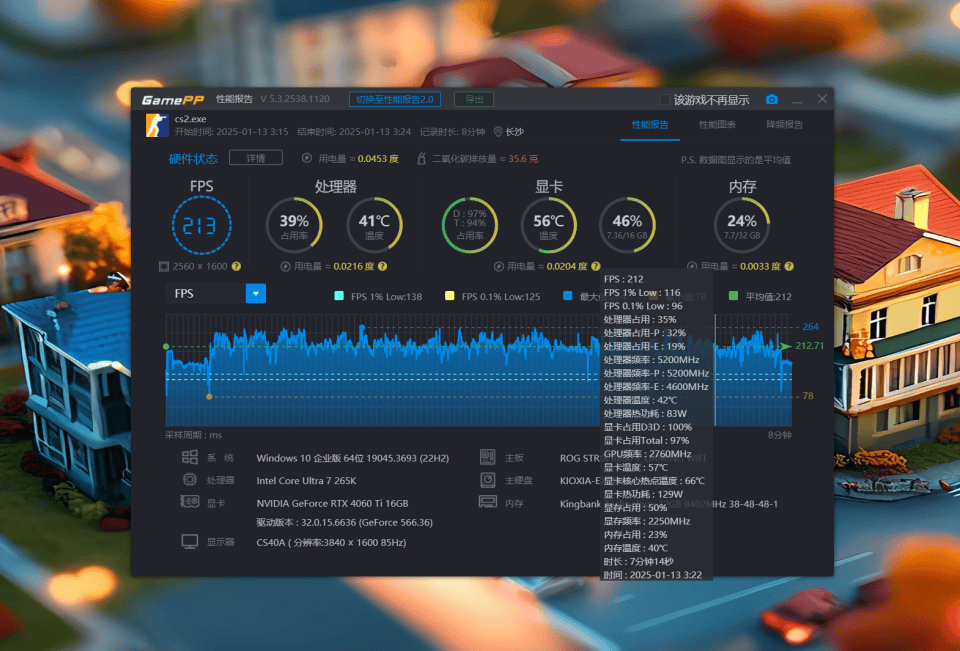Image resolution: width=960 pixels, height=651 pixels.
Task: Click the motherboard icon beside 主板
Action: [x=487, y=457]
